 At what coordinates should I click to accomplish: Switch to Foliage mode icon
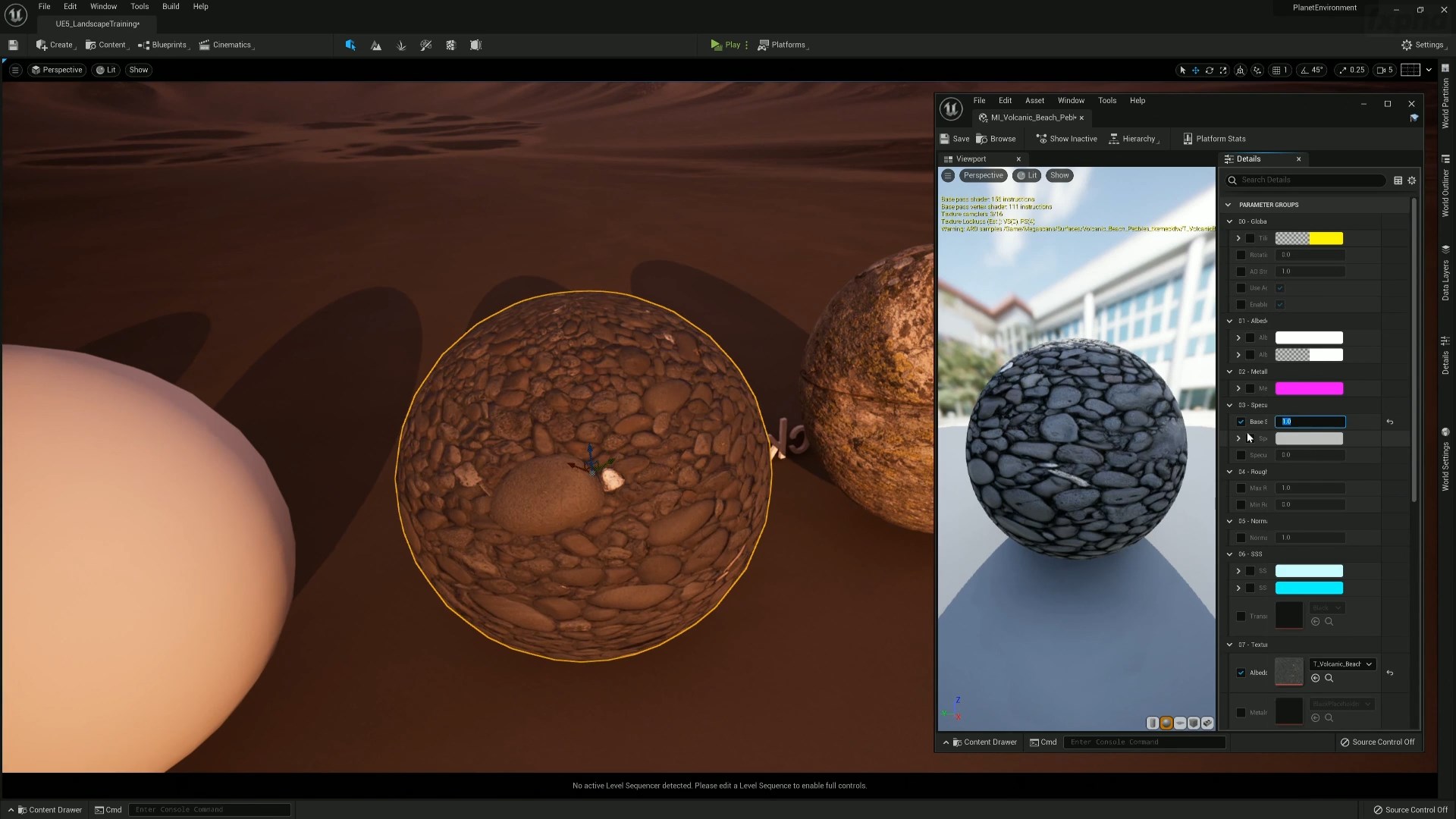(401, 45)
